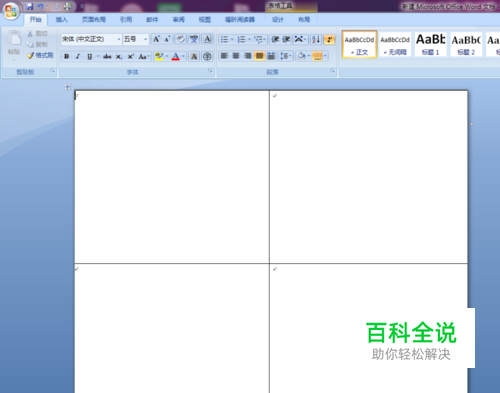Open the table tools 设计 (Design) tab
The width and height of the screenshot is (500, 393).
tap(278, 20)
